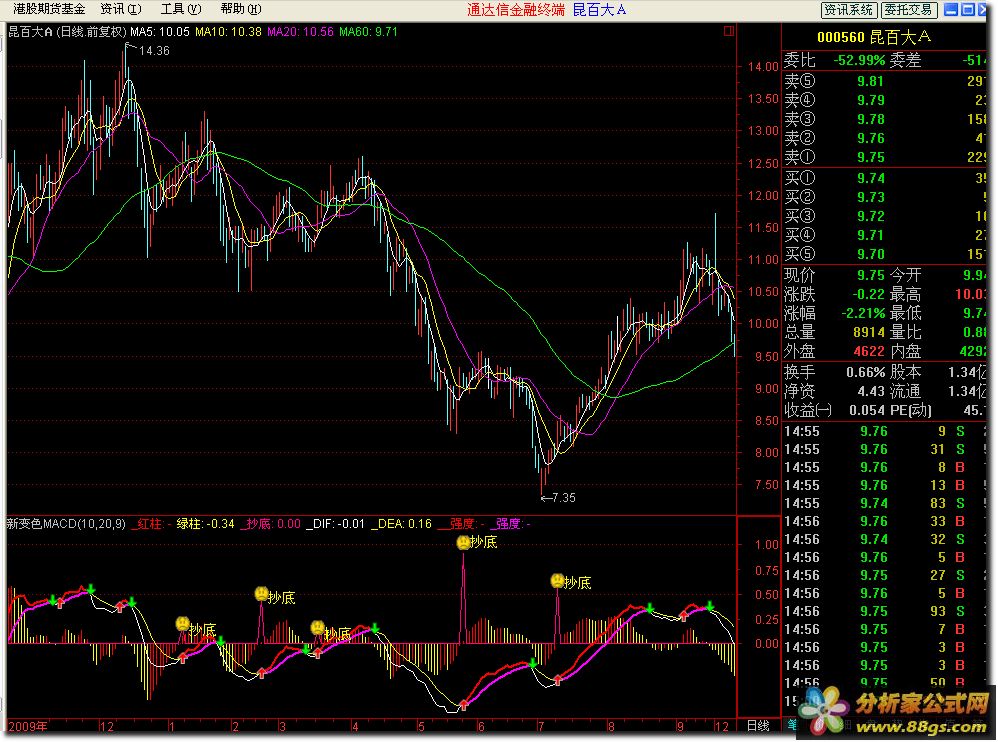Click the 现价 9.75 value

[x=871, y=275]
